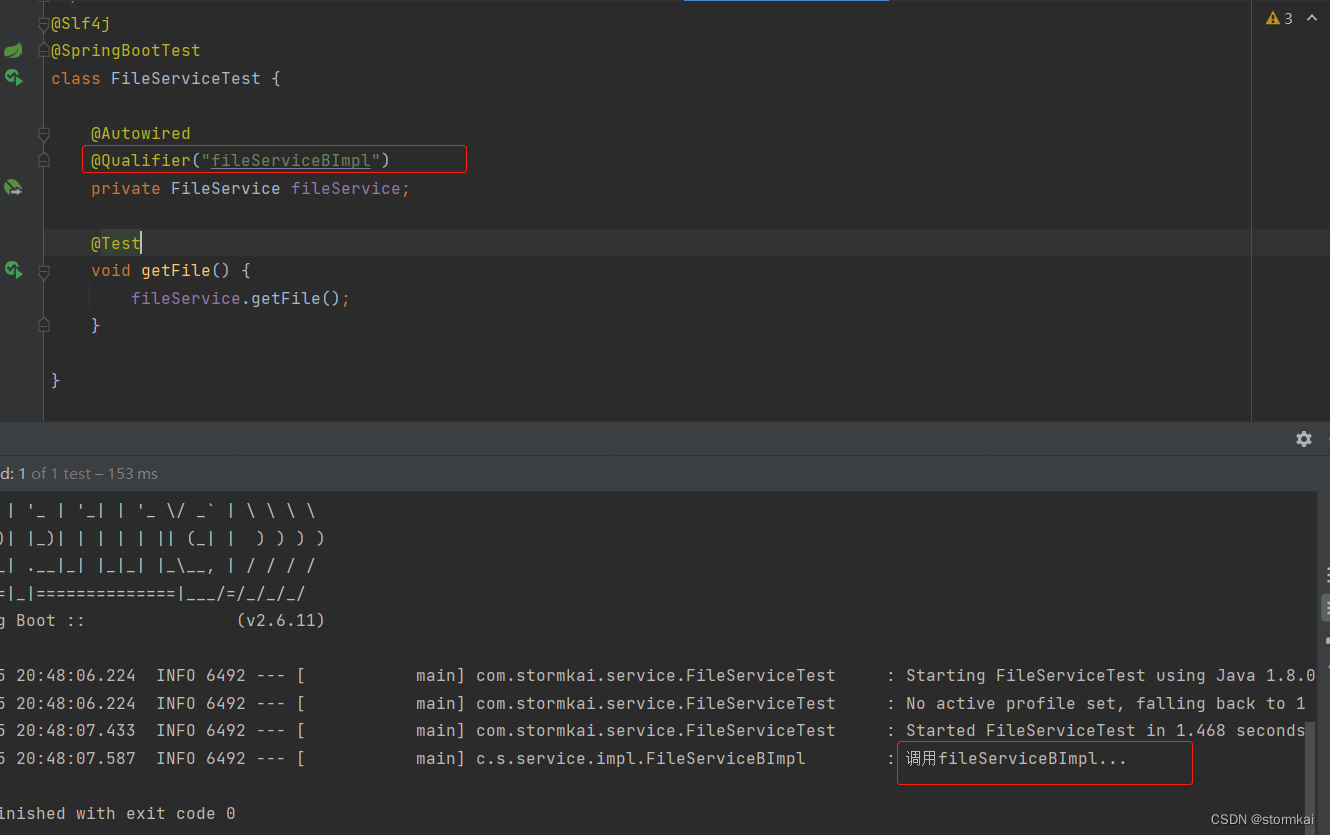1330x835 pixels.
Task: Run the getFile test from gutter
Action: (x=13, y=270)
